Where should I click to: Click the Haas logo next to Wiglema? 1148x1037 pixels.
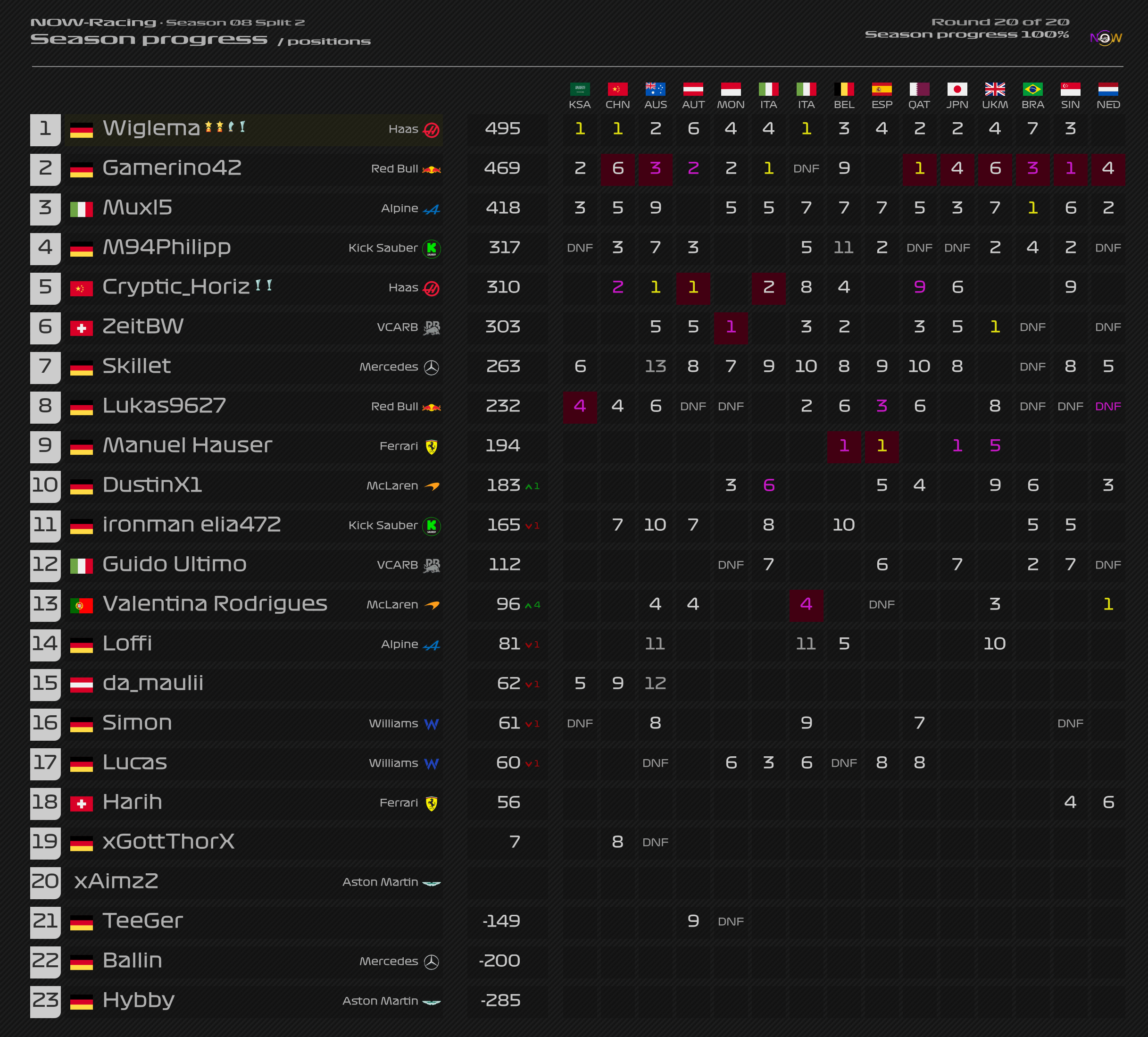click(x=431, y=130)
